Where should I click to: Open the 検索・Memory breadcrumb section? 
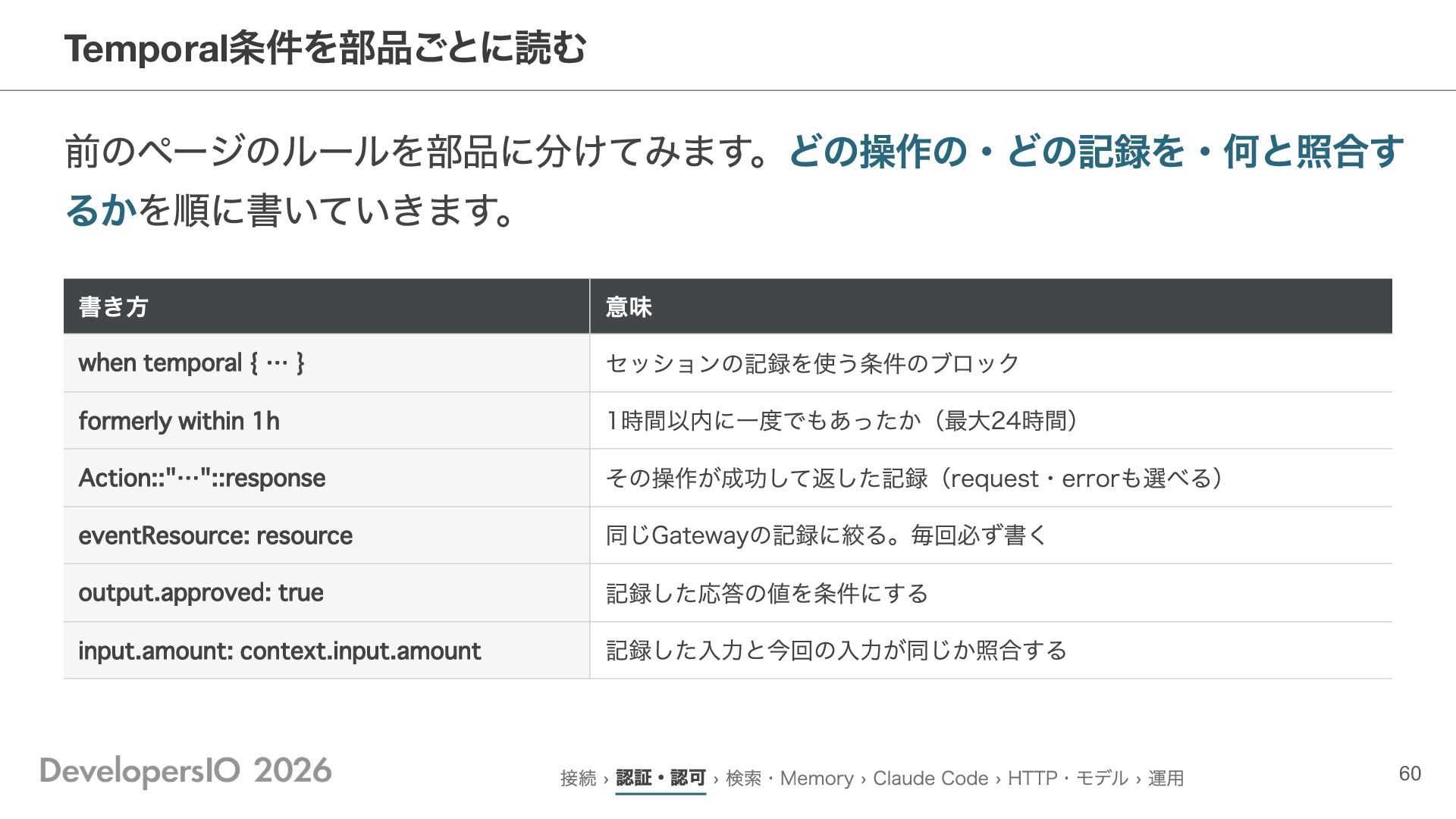tap(789, 778)
